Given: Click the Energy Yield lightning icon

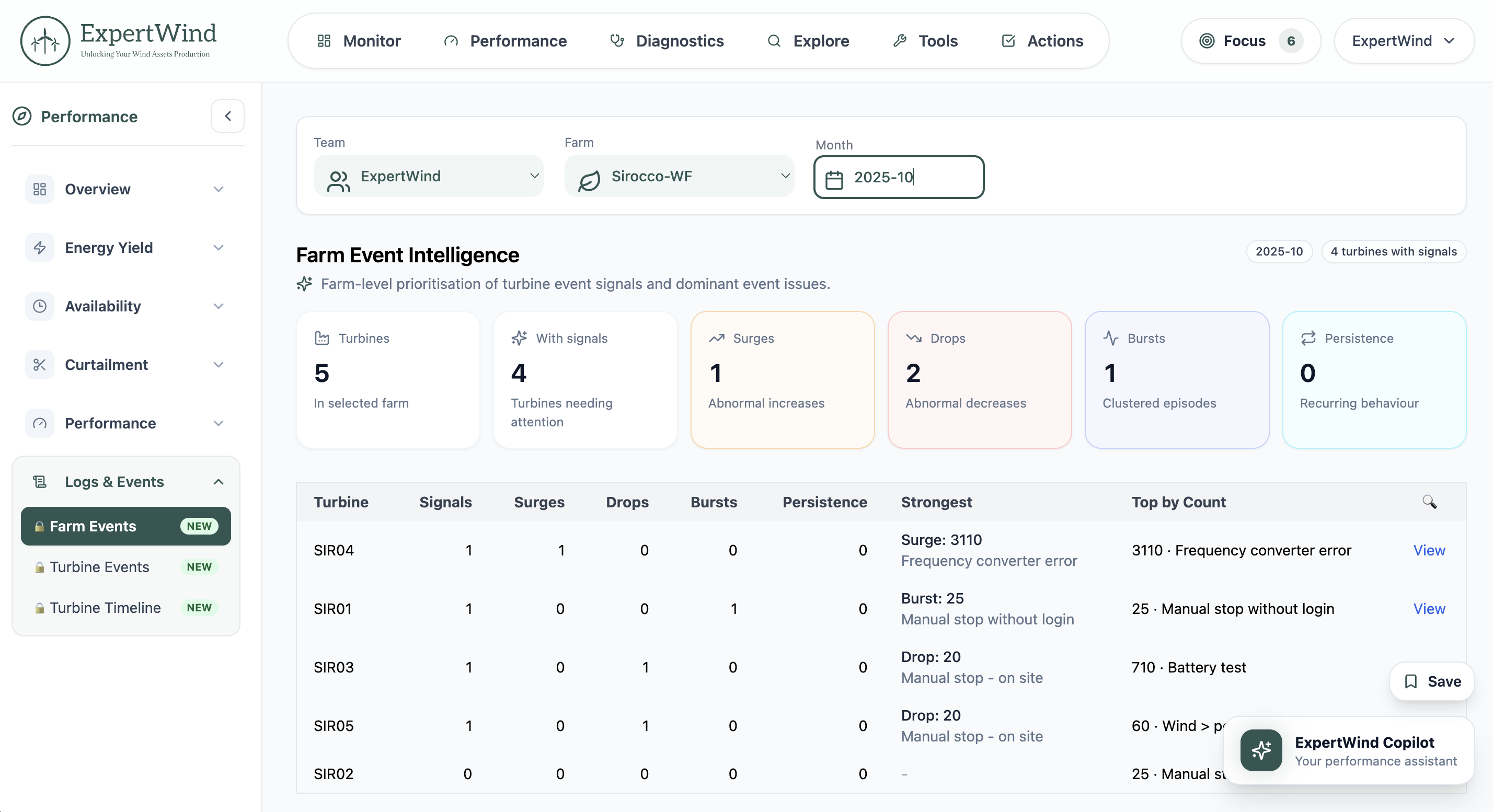Looking at the screenshot, I should [x=39, y=248].
